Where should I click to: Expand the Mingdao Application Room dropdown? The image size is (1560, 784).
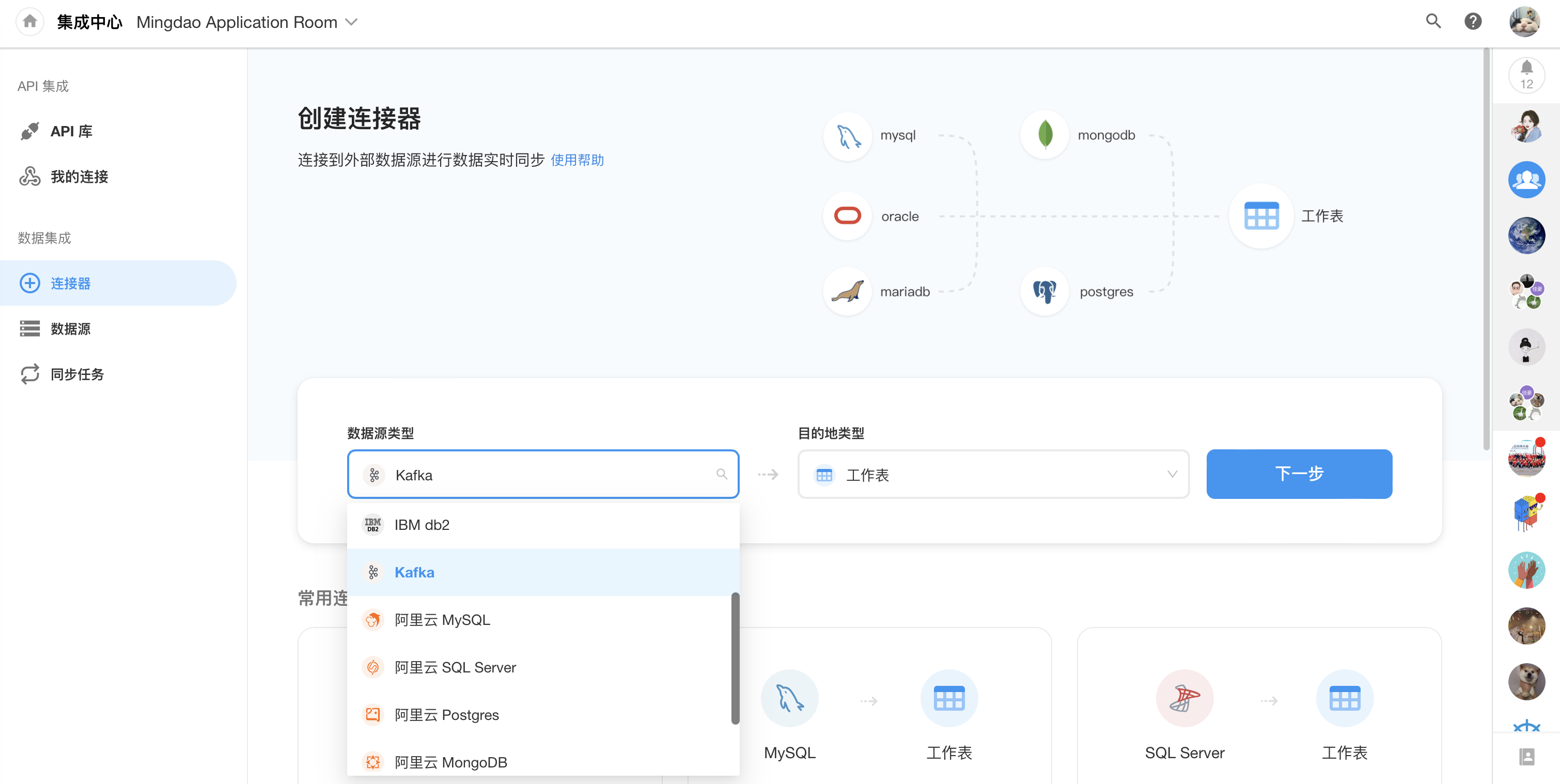[351, 22]
